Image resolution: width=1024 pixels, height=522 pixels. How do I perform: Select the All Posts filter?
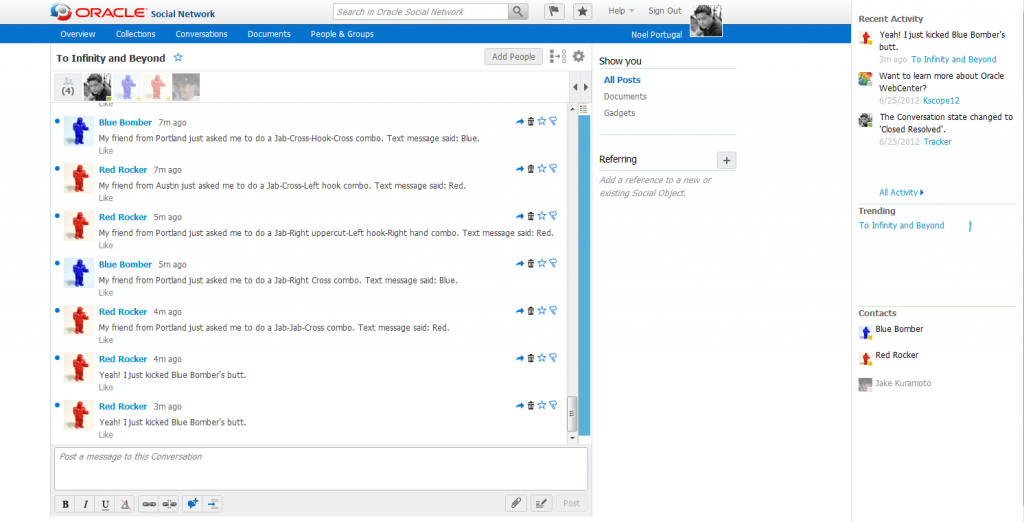622,80
